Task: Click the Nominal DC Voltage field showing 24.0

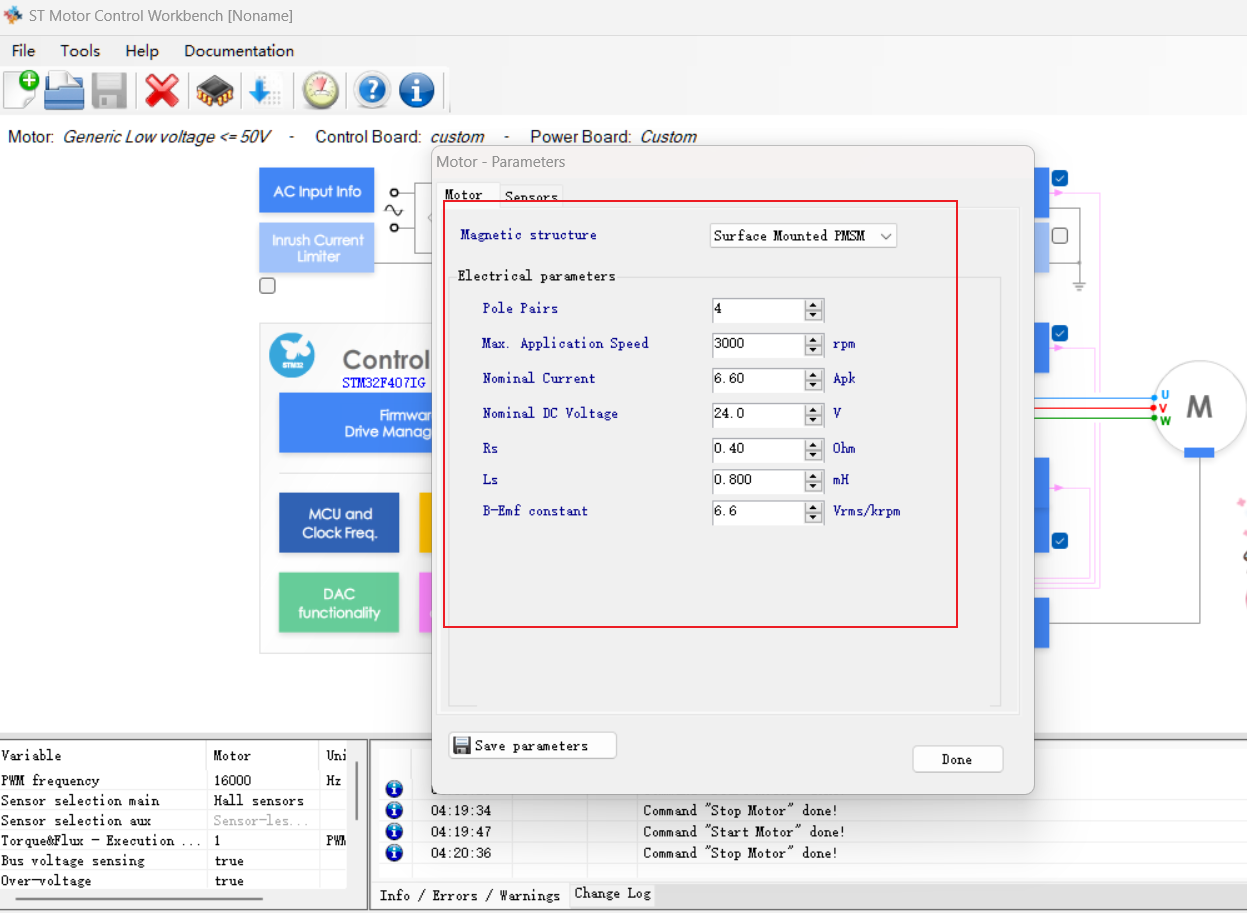Action: tap(758, 415)
